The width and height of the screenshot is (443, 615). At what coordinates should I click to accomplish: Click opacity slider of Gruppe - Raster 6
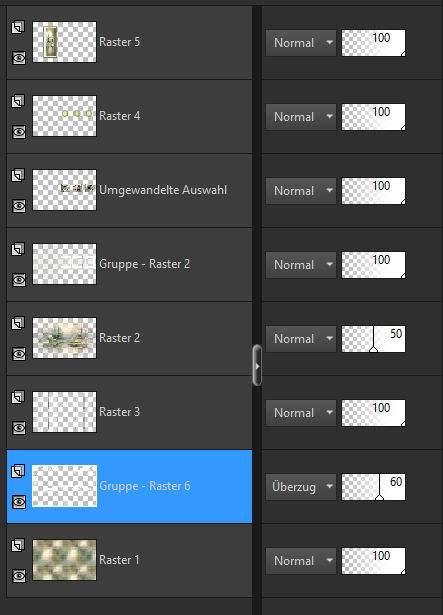(x=373, y=487)
